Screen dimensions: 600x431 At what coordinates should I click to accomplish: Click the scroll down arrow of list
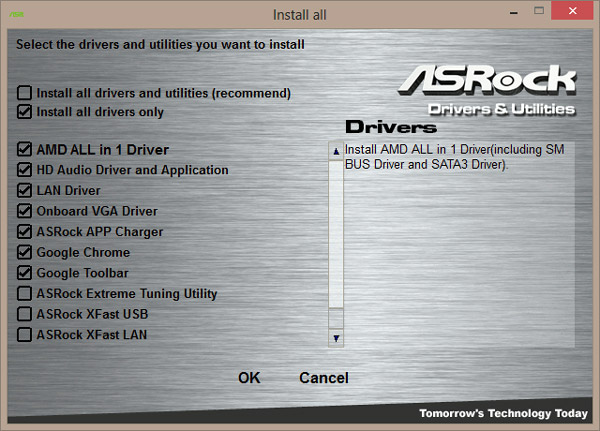click(336, 338)
